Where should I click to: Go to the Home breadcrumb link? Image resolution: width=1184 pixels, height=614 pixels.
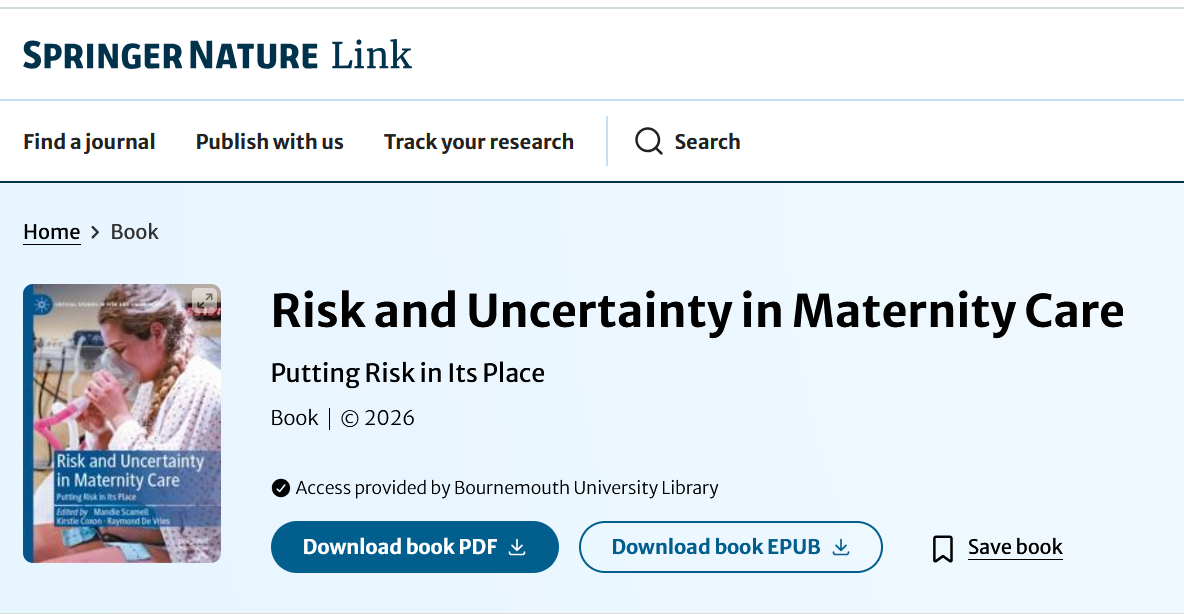(51, 232)
